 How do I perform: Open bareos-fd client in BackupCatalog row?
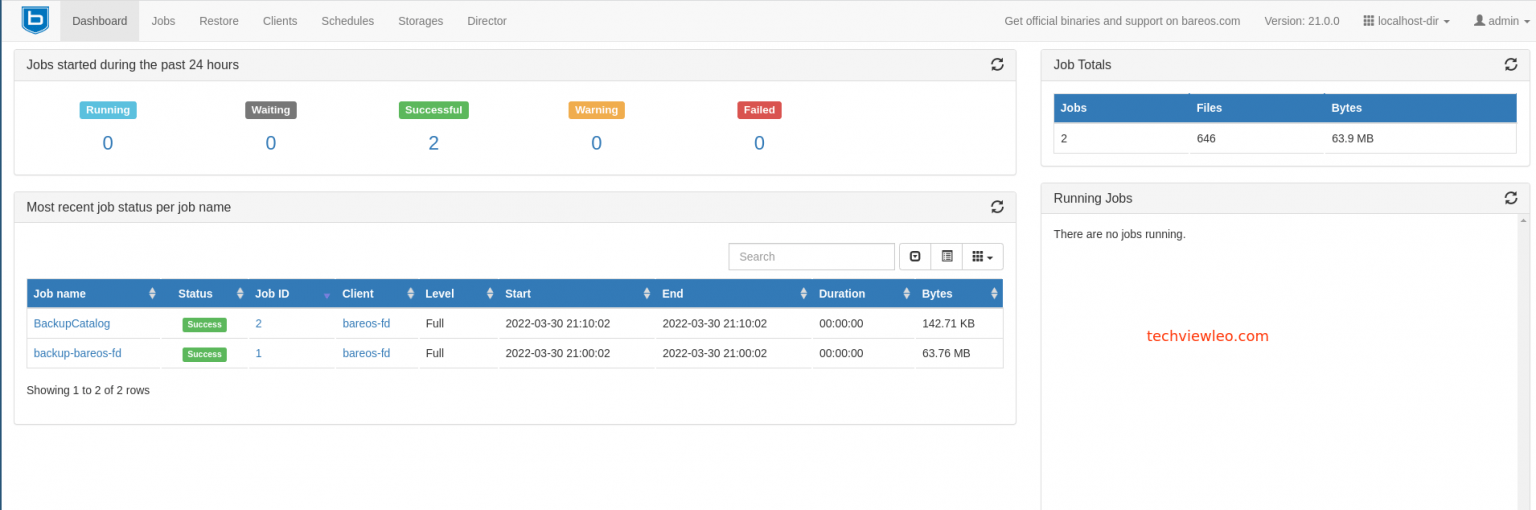pos(366,324)
